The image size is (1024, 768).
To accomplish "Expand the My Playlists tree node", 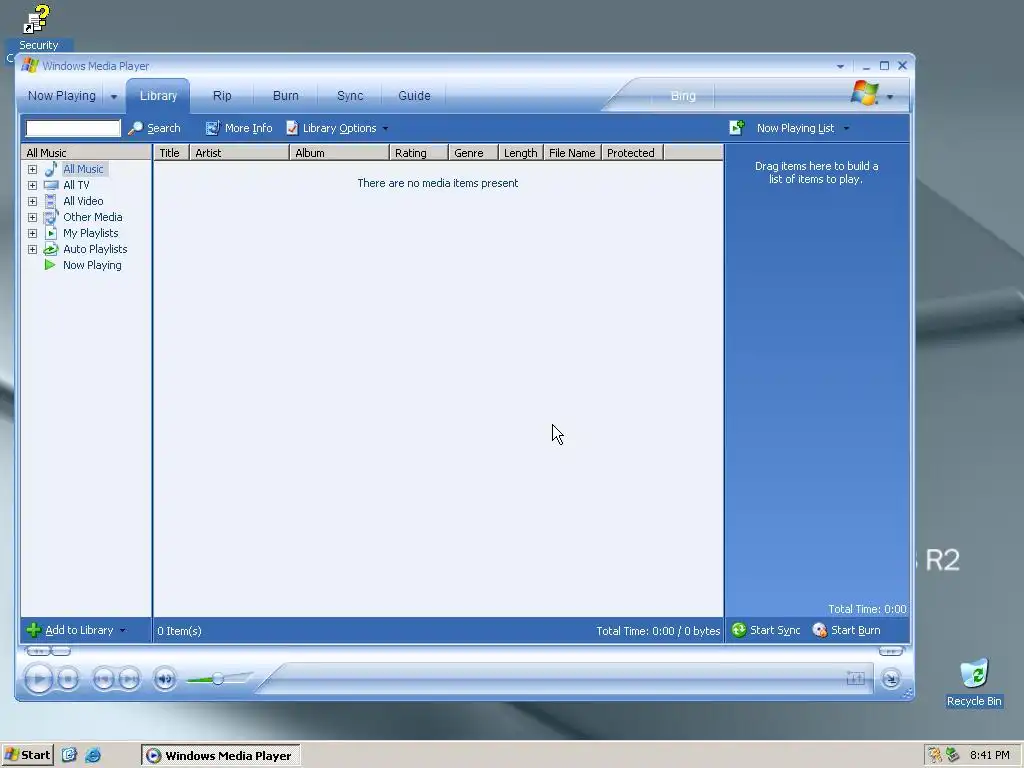I will click(32, 233).
